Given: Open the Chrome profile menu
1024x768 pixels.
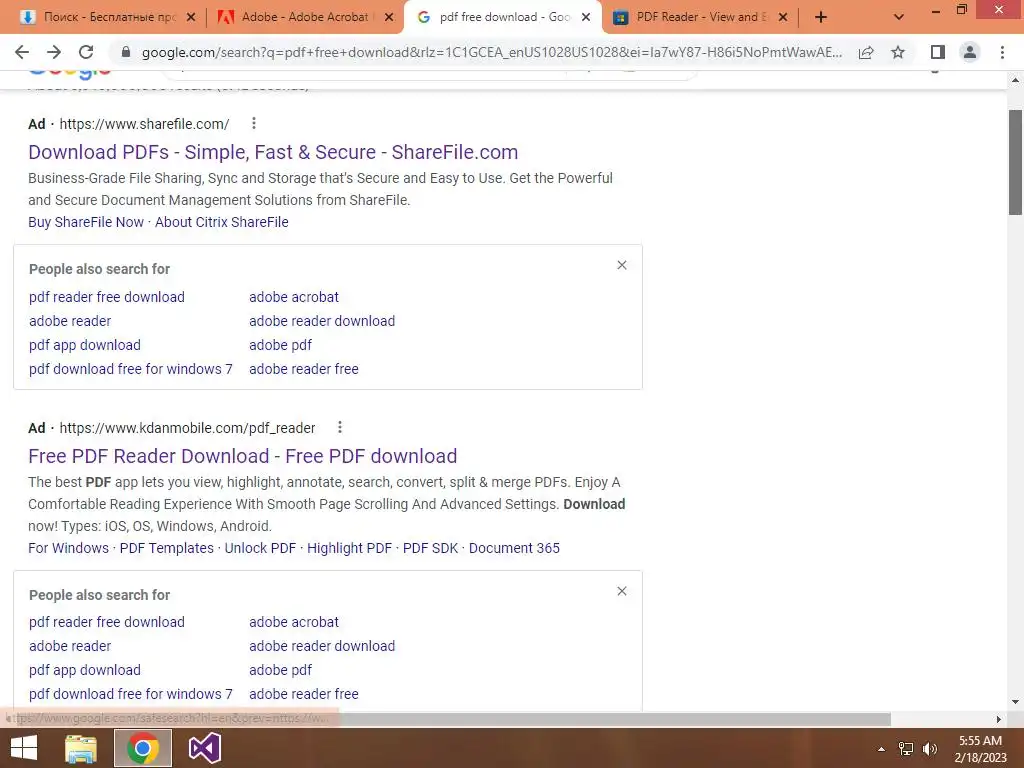Looking at the screenshot, I should [x=970, y=52].
